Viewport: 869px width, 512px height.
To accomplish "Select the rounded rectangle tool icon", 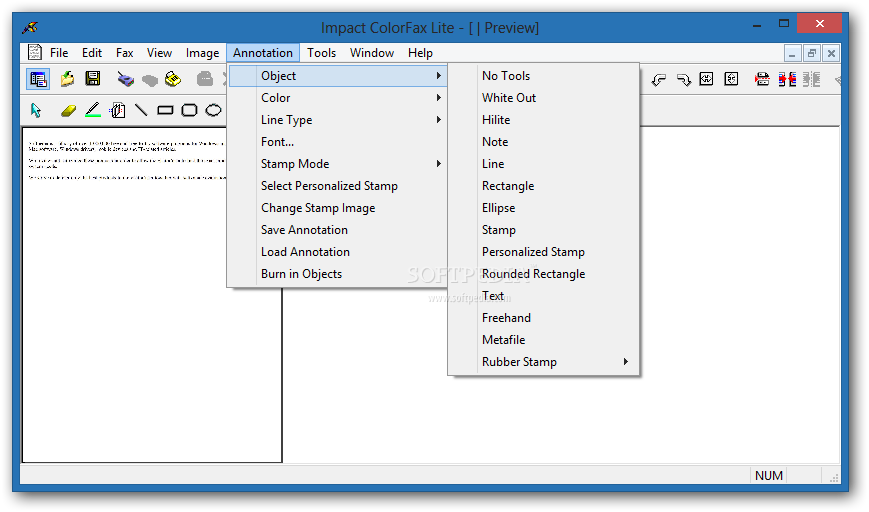I will click(x=190, y=110).
